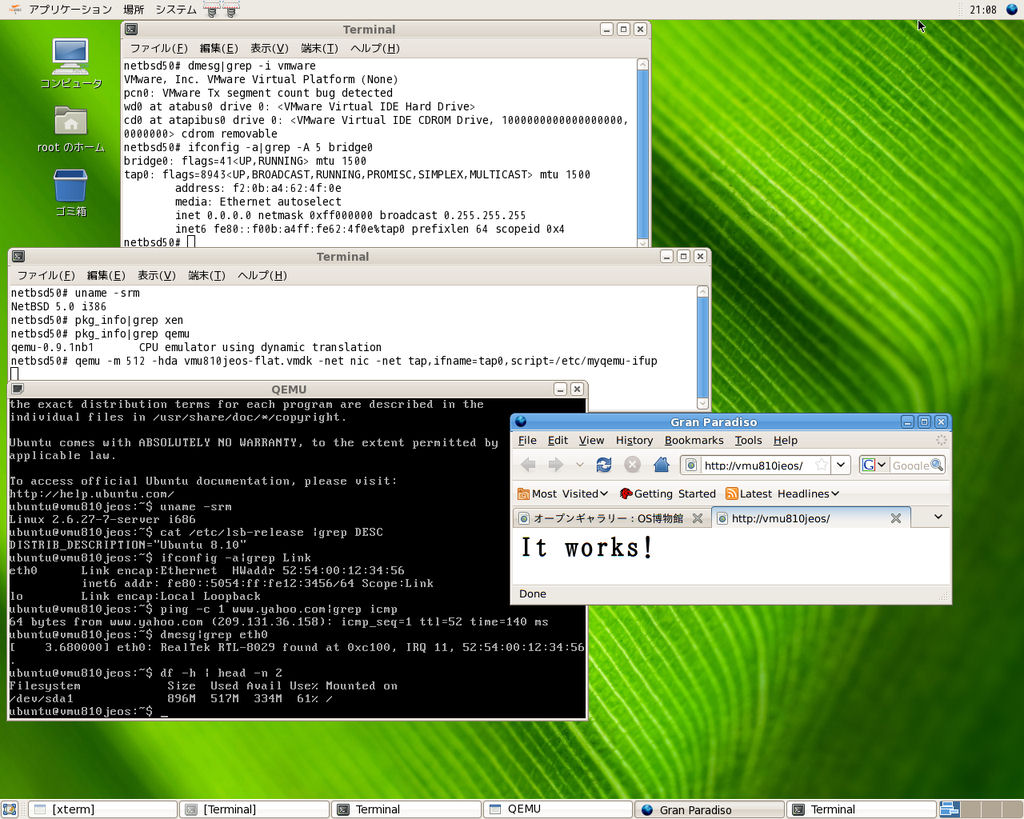Click the Gran Paradiso globe window icon

click(520, 421)
